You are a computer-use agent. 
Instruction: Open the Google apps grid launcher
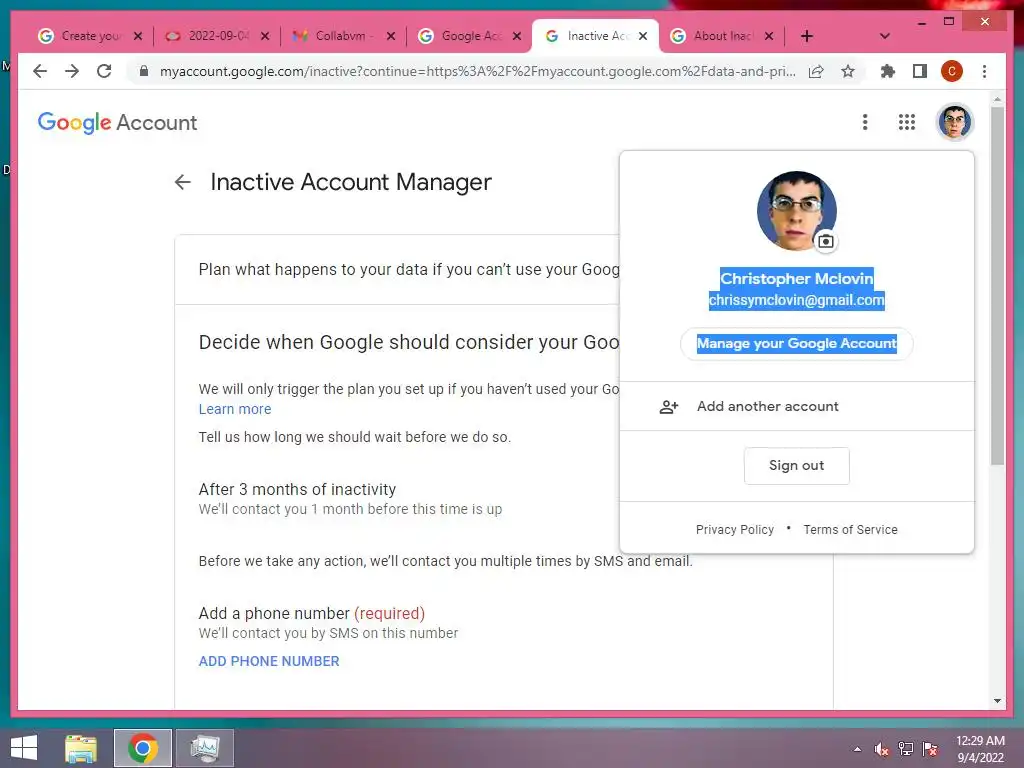coord(906,122)
